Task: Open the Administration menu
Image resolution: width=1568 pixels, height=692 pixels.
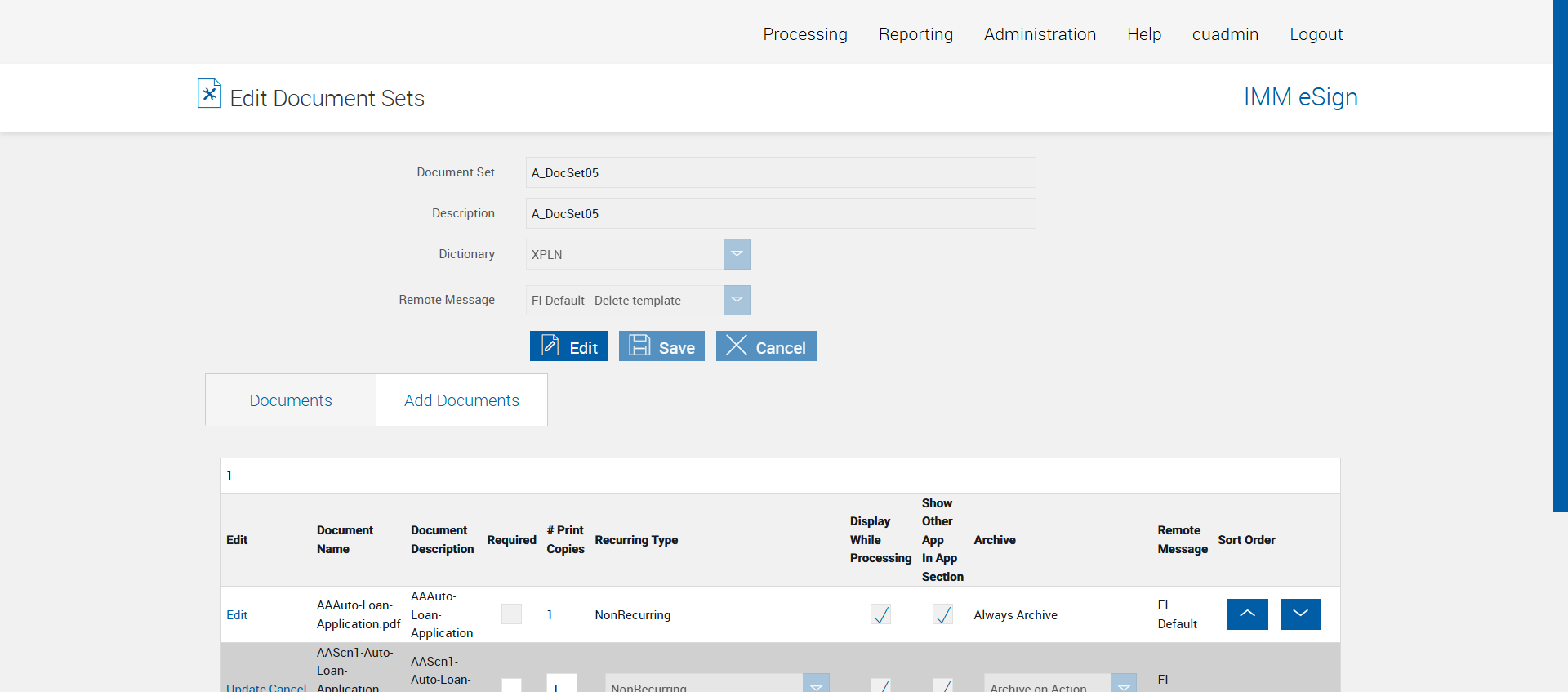Action: click(1040, 34)
